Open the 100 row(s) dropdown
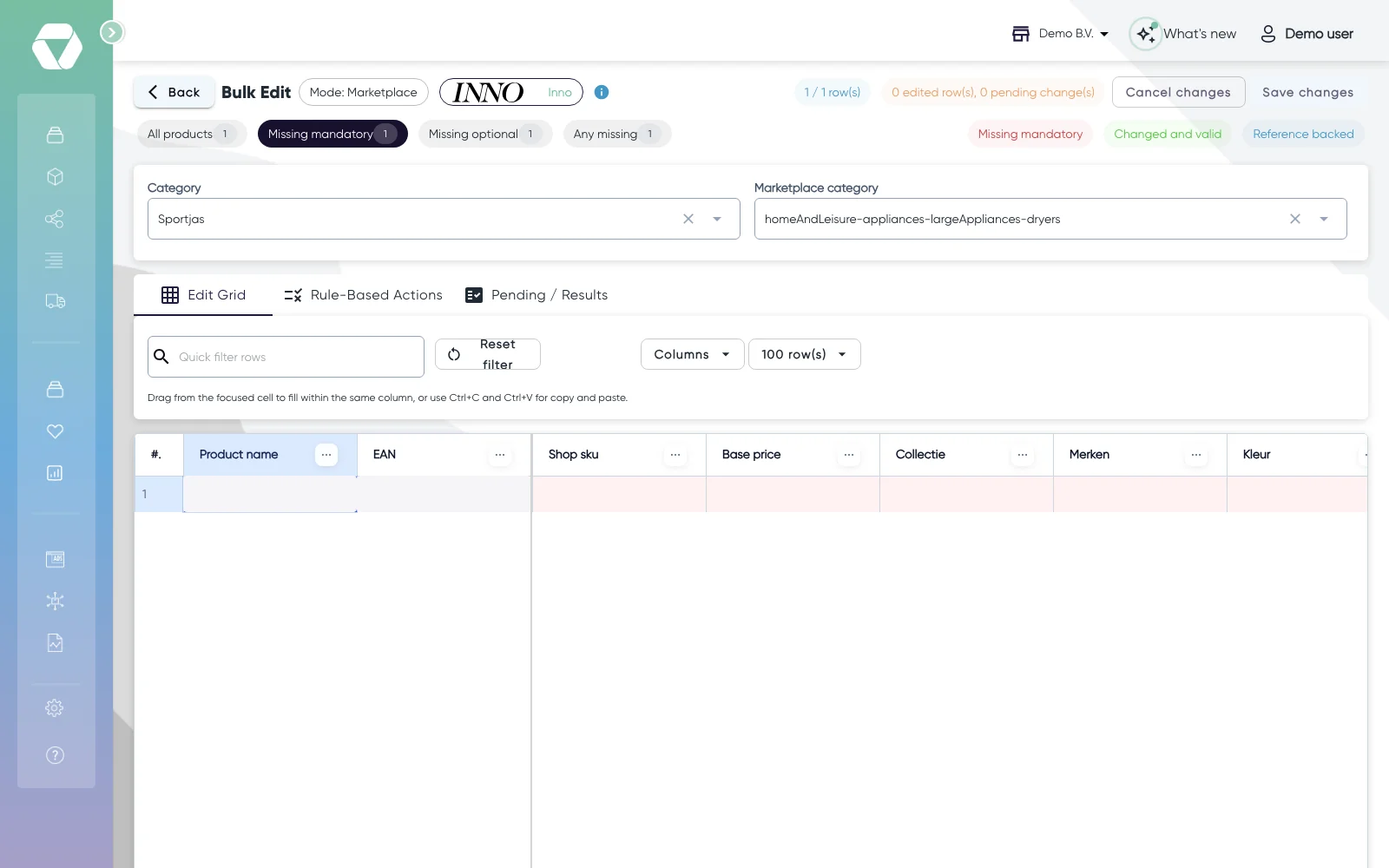Screen dimensions: 1389x868 [804, 354]
